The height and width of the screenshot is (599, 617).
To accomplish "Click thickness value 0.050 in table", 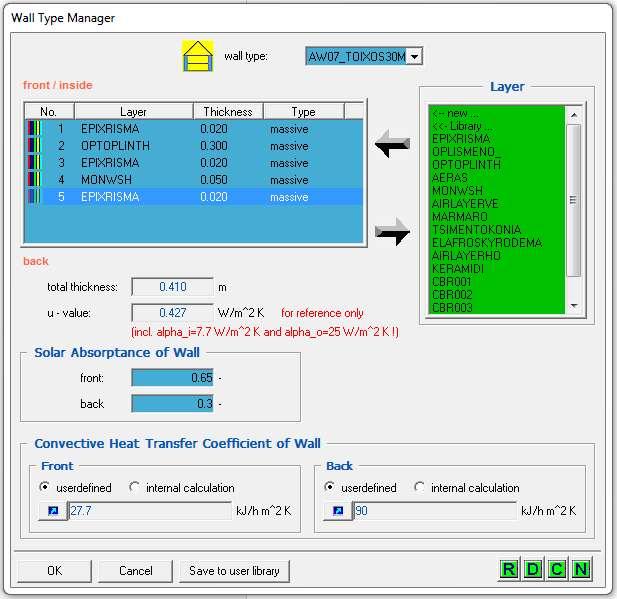I will (x=214, y=179).
